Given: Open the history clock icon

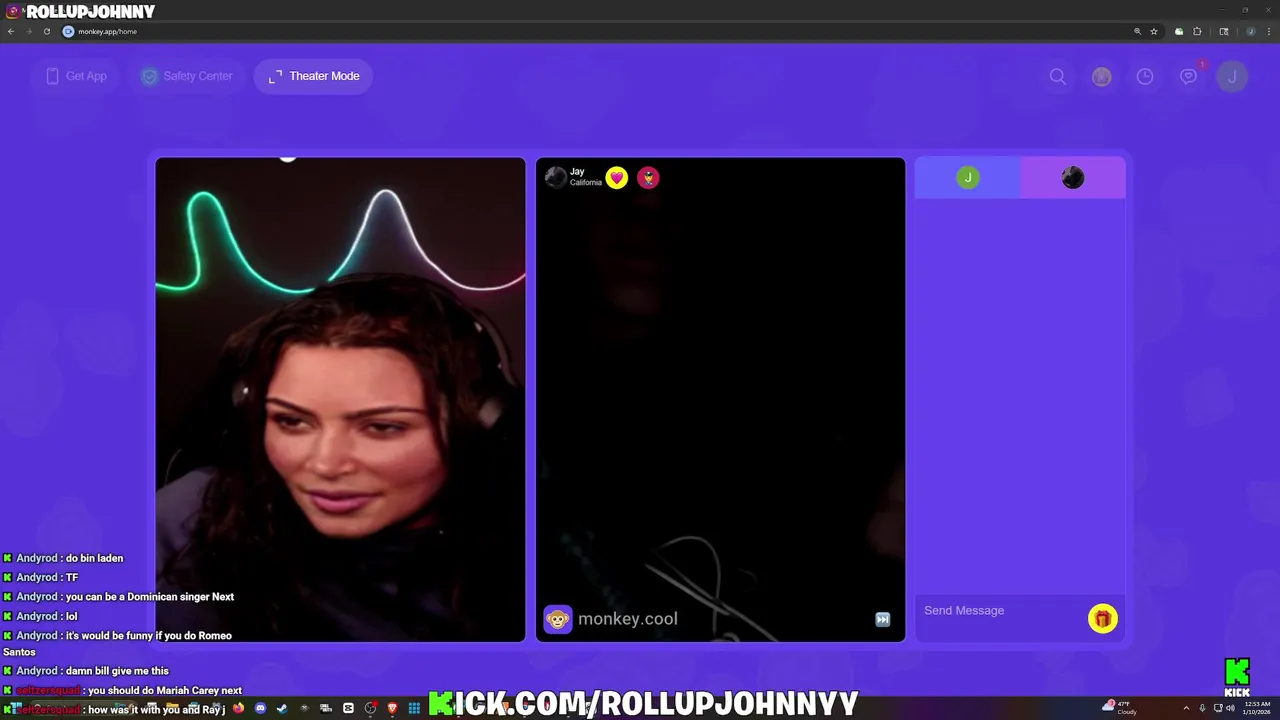Looking at the screenshot, I should pyautogui.click(x=1145, y=76).
